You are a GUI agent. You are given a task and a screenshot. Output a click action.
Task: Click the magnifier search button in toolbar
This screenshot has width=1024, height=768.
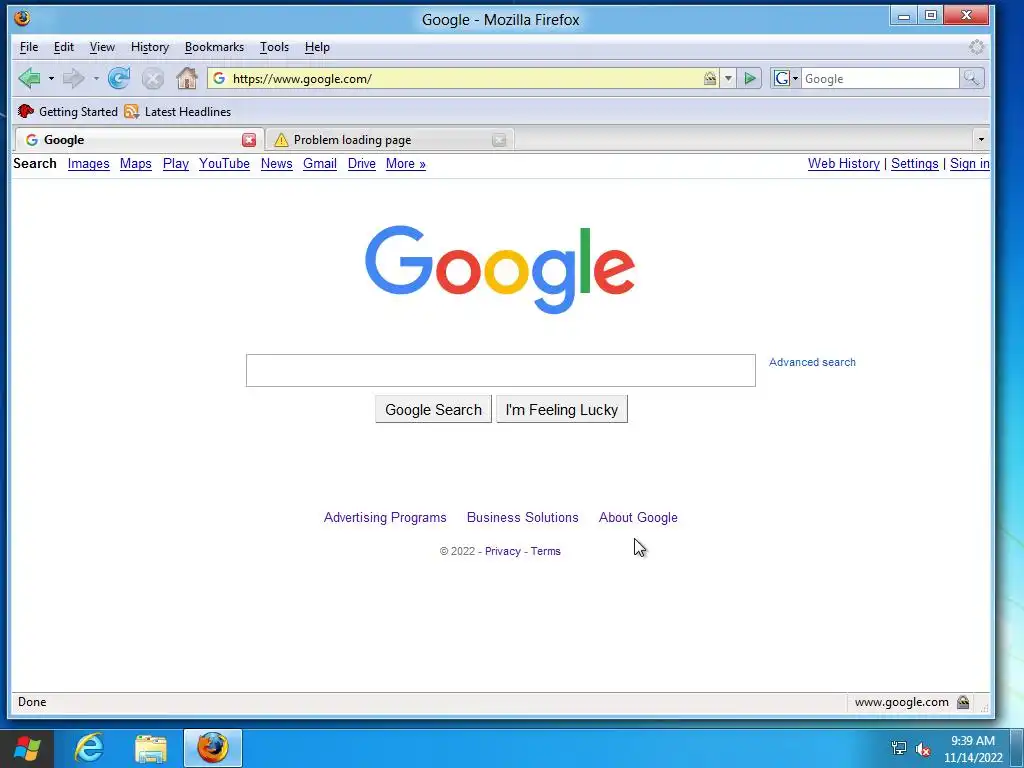pyautogui.click(x=972, y=79)
